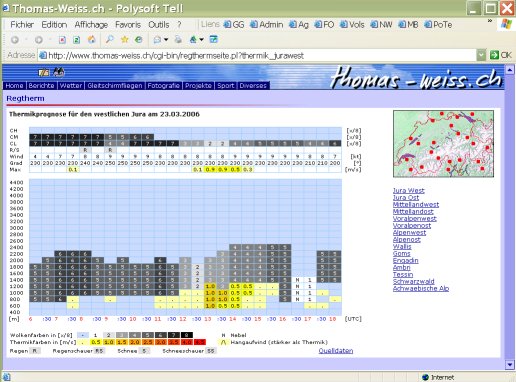Screen dimensions: 516x382
Task: Click the Refresh page icon
Action: (x=77, y=40)
